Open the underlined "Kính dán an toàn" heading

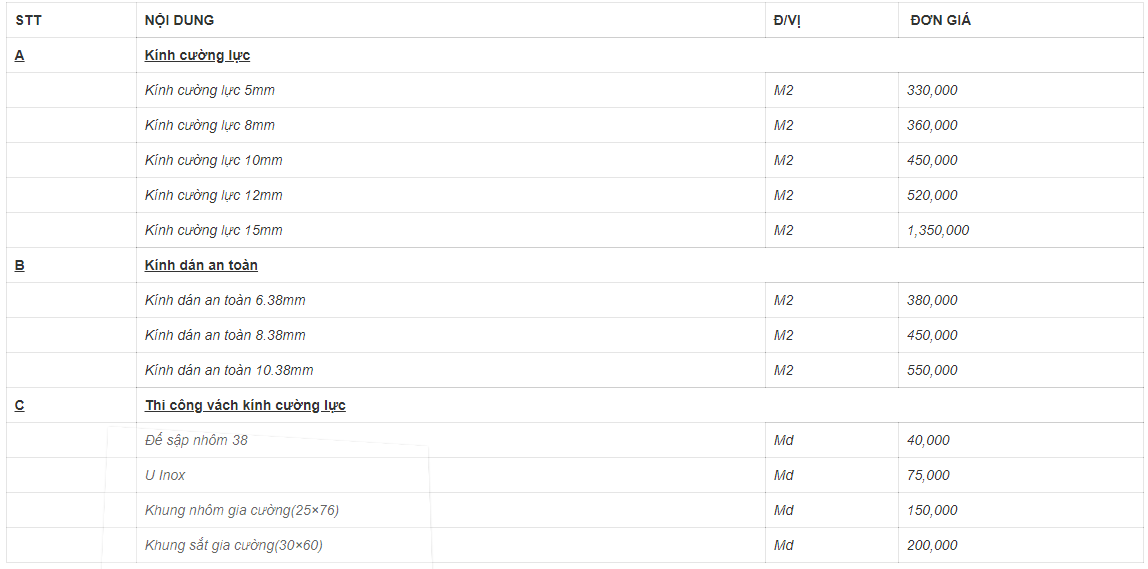[x=201, y=265]
